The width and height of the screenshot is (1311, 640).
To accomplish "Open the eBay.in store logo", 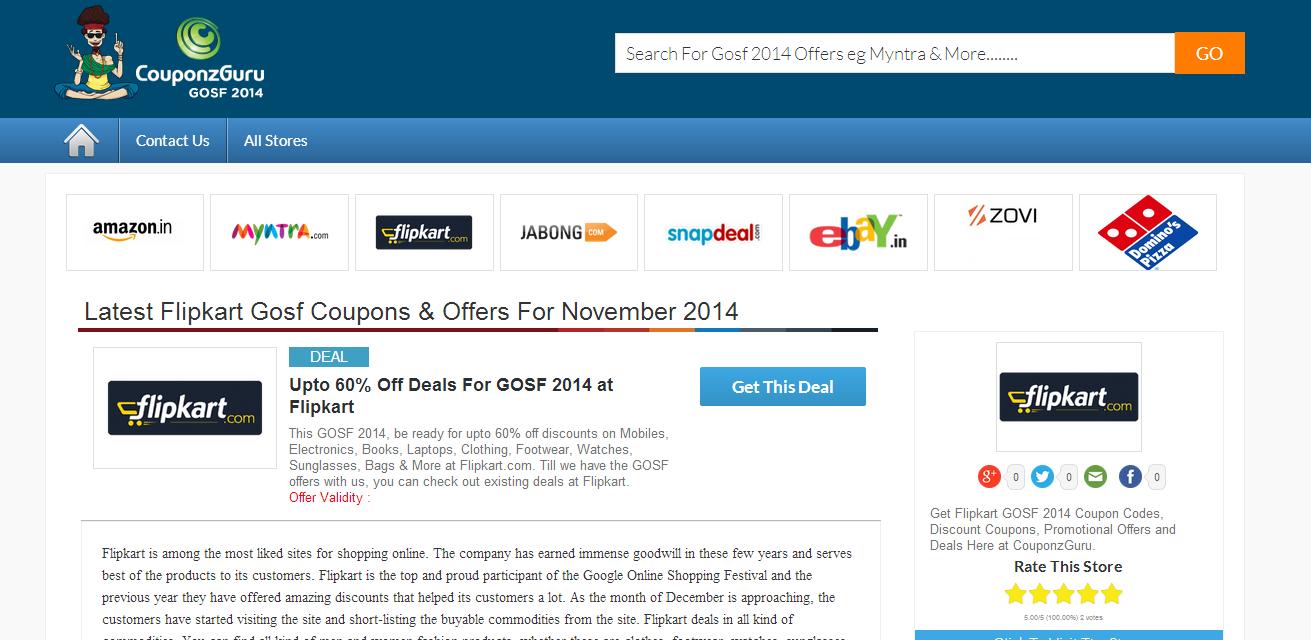I will tap(858, 232).
